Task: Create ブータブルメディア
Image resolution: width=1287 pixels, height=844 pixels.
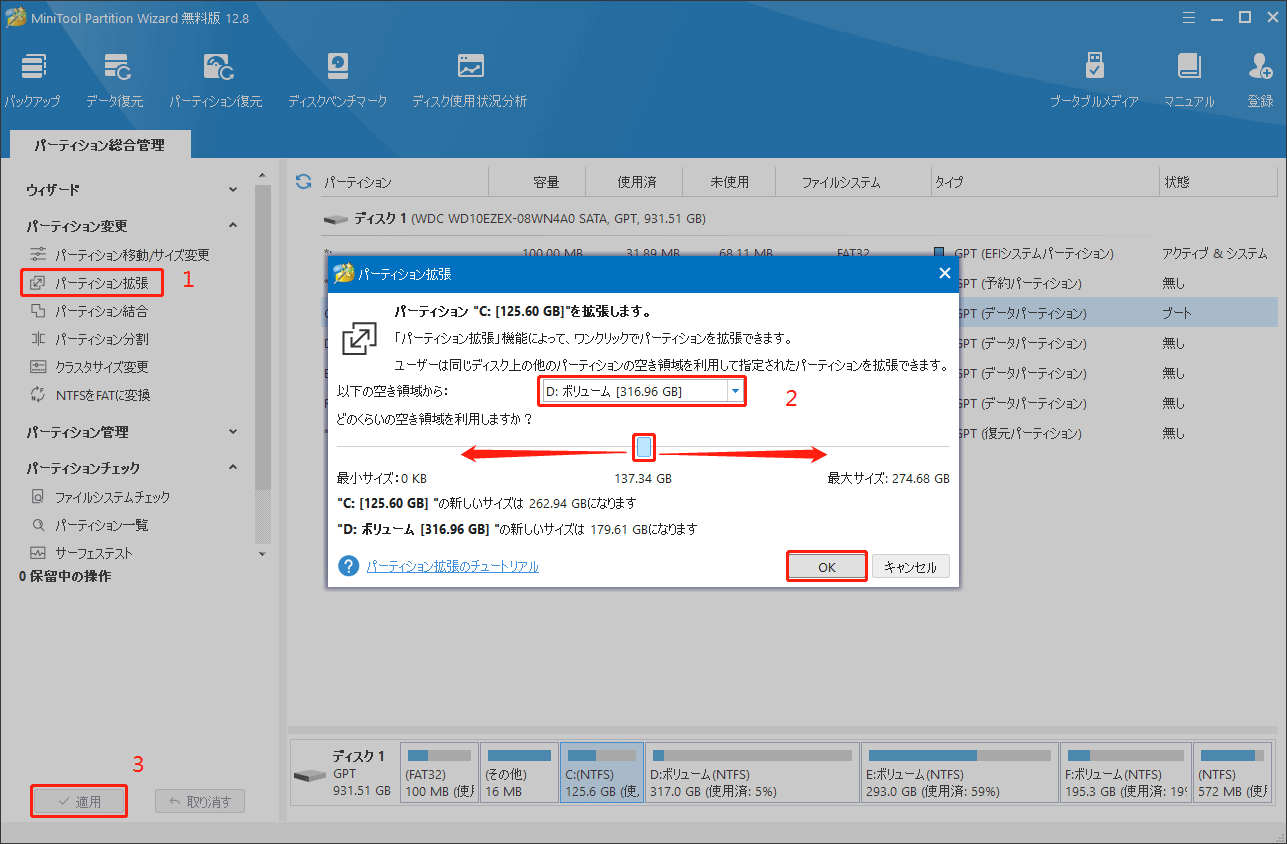Action: click(x=1094, y=80)
